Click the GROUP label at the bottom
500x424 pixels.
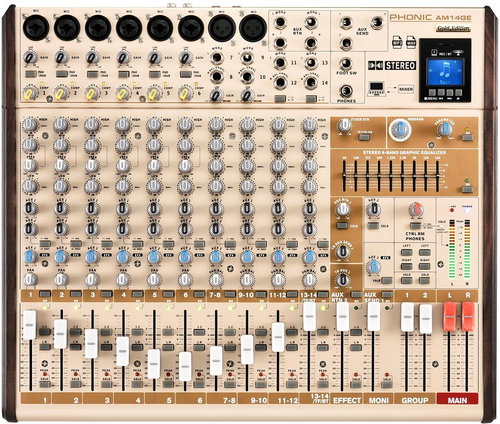(x=415, y=400)
